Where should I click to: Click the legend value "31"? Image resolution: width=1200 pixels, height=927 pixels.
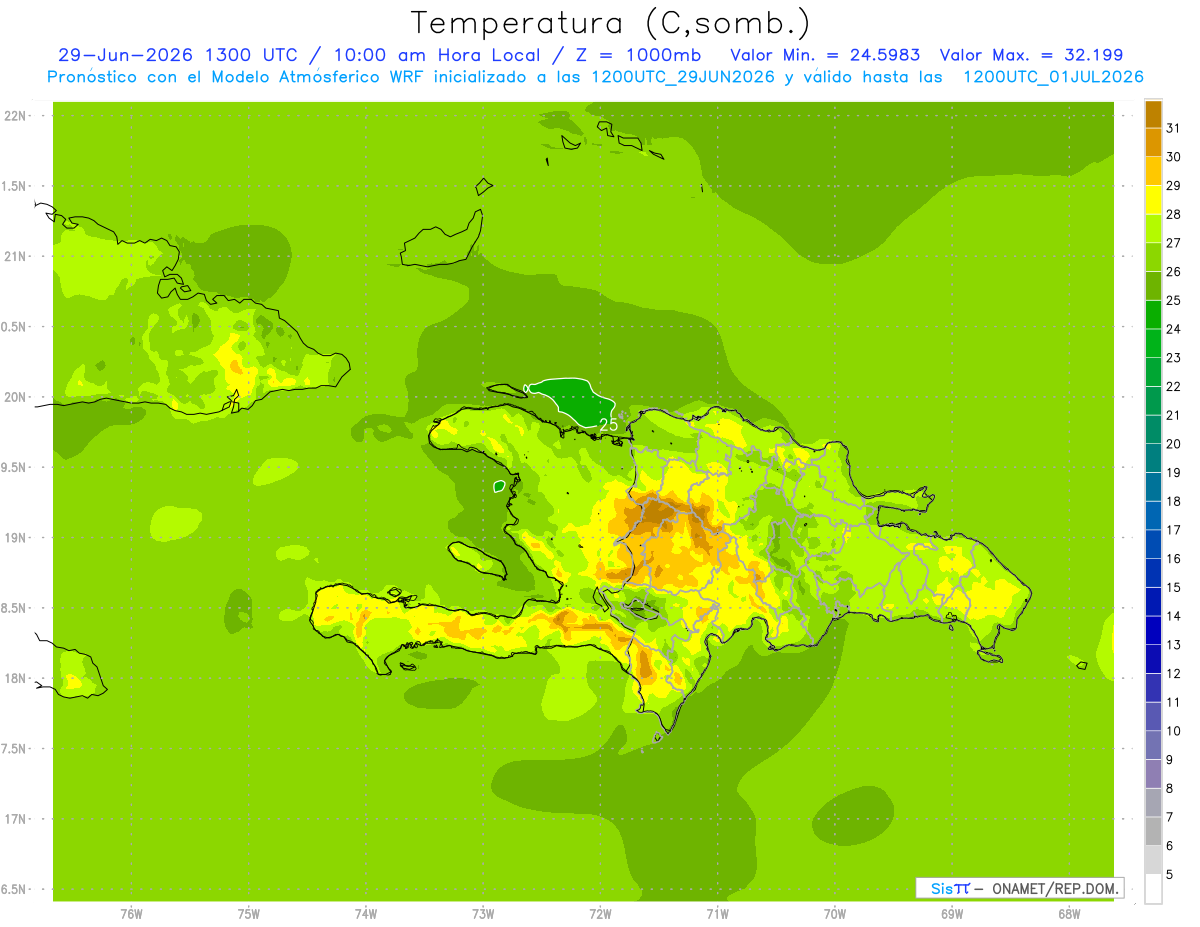[x=1174, y=128]
